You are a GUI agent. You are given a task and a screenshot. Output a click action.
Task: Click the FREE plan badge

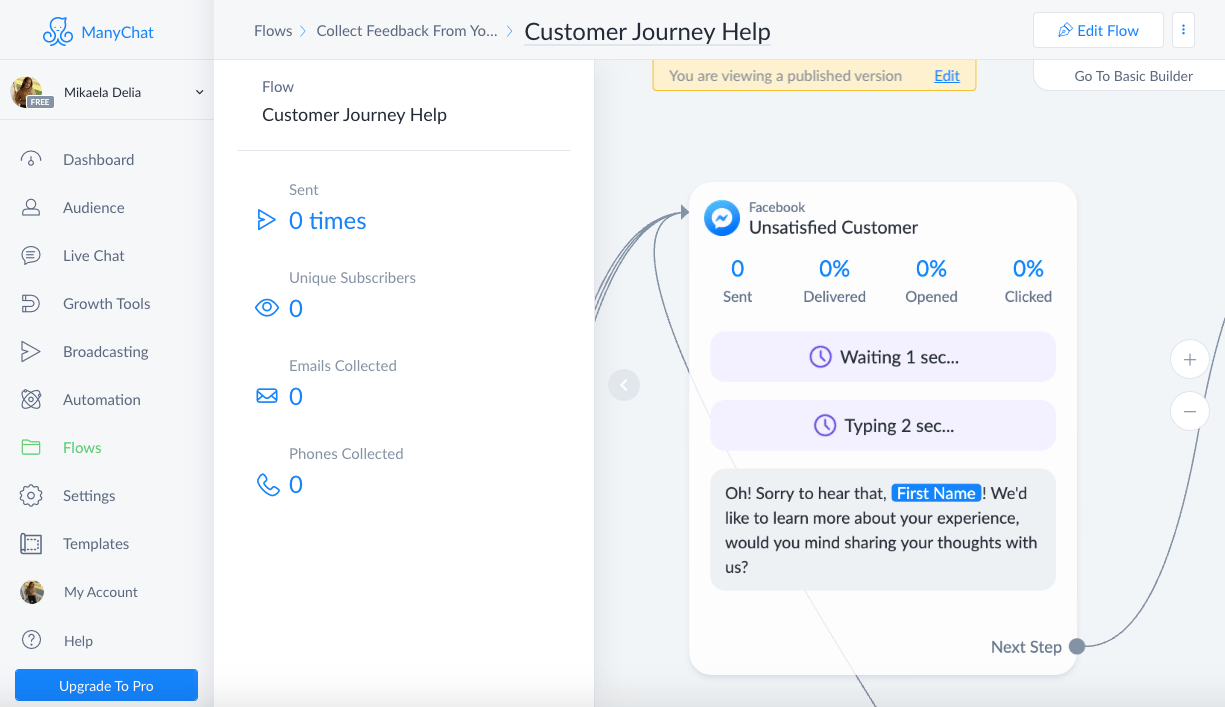[x=41, y=102]
